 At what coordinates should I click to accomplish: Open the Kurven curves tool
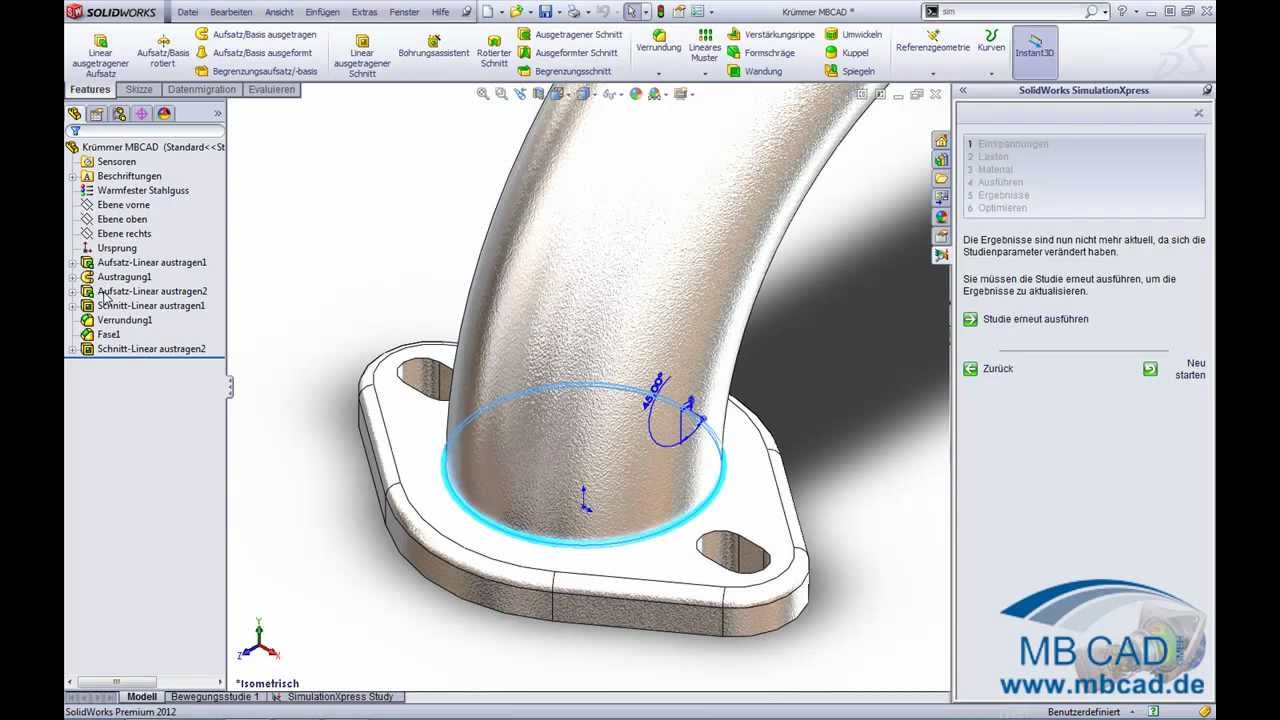[991, 41]
